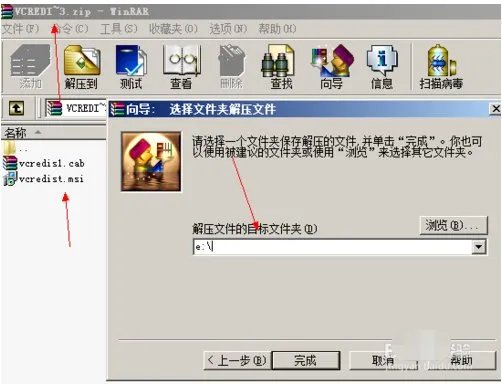Click the archive icon in address bar
The image size is (502, 384).
[54, 108]
